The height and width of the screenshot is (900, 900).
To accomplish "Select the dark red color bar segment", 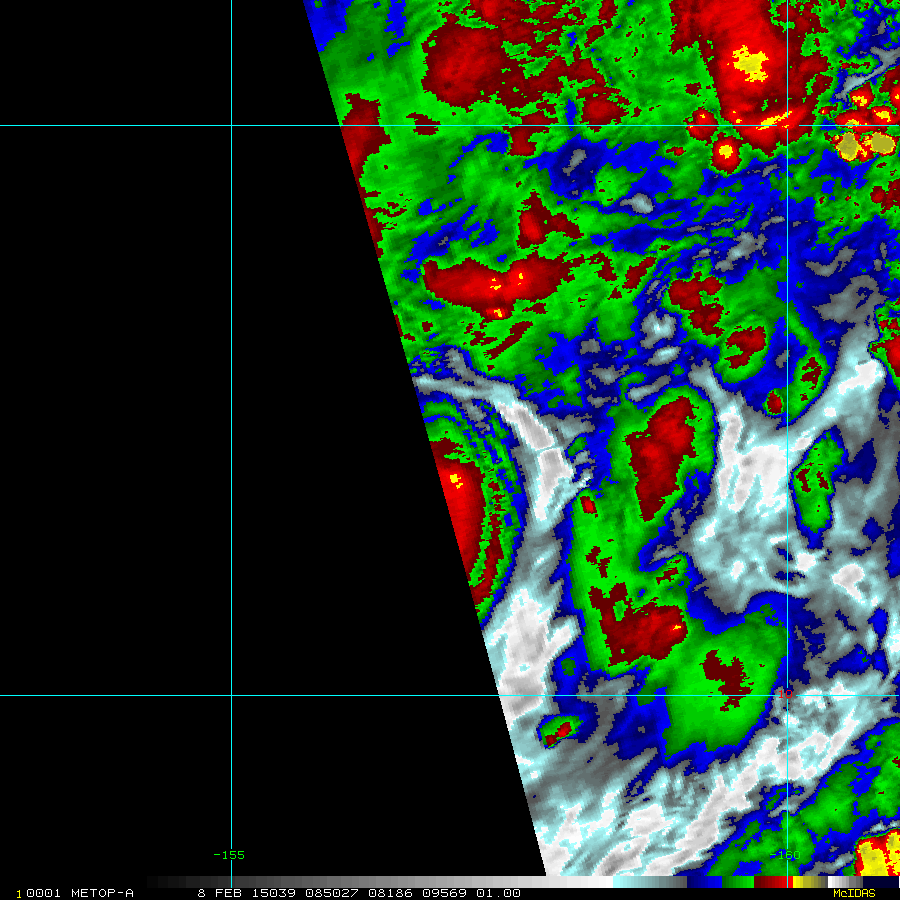I will click(770, 882).
